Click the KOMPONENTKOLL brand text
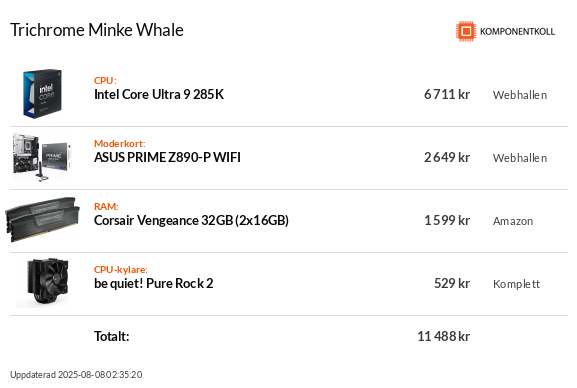Image resolution: width=577 pixels, height=388 pixels. (517, 32)
